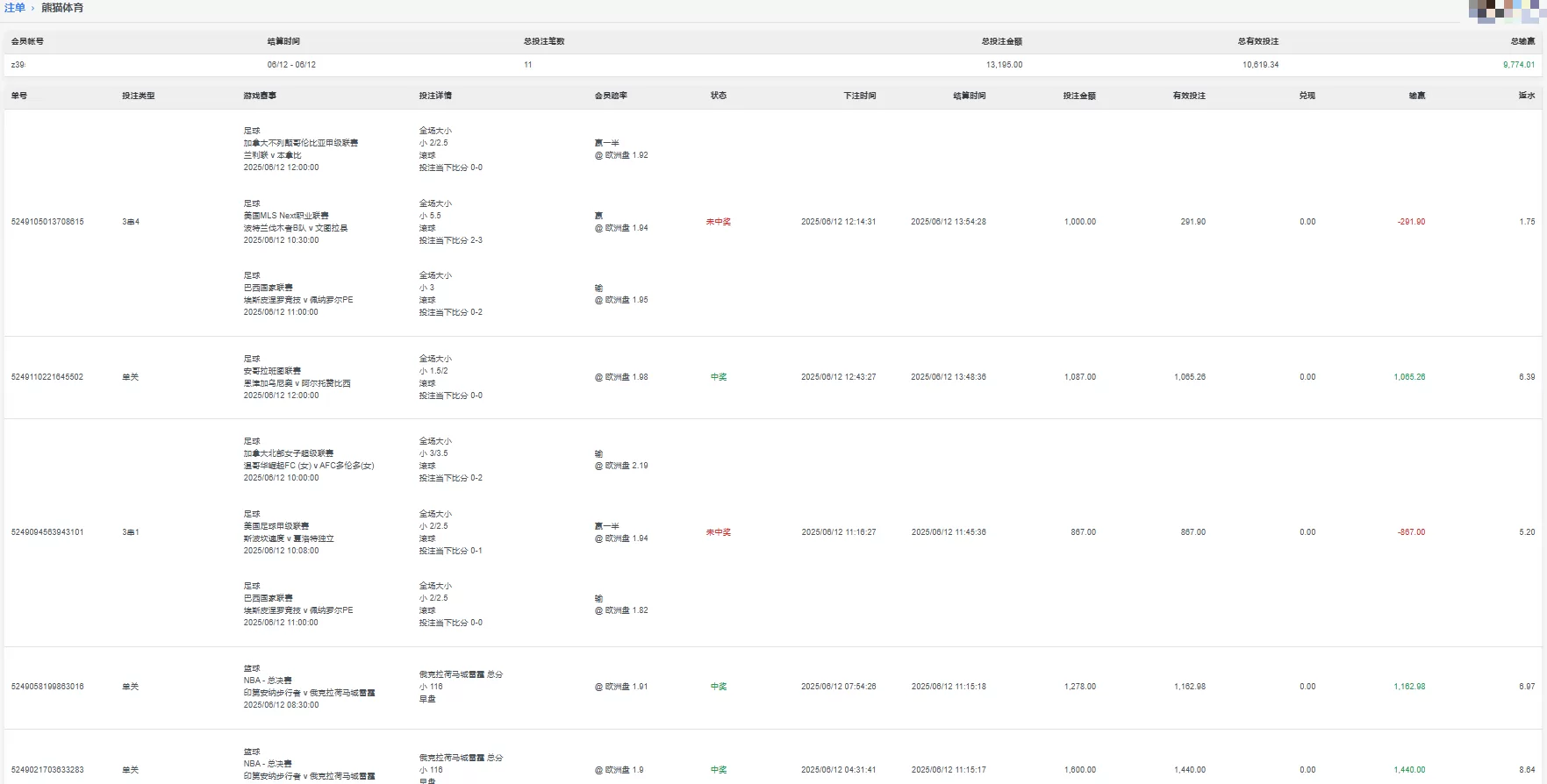Click loss value -867.00
1547x784 pixels.
pyautogui.click(x=1411, y=532)
